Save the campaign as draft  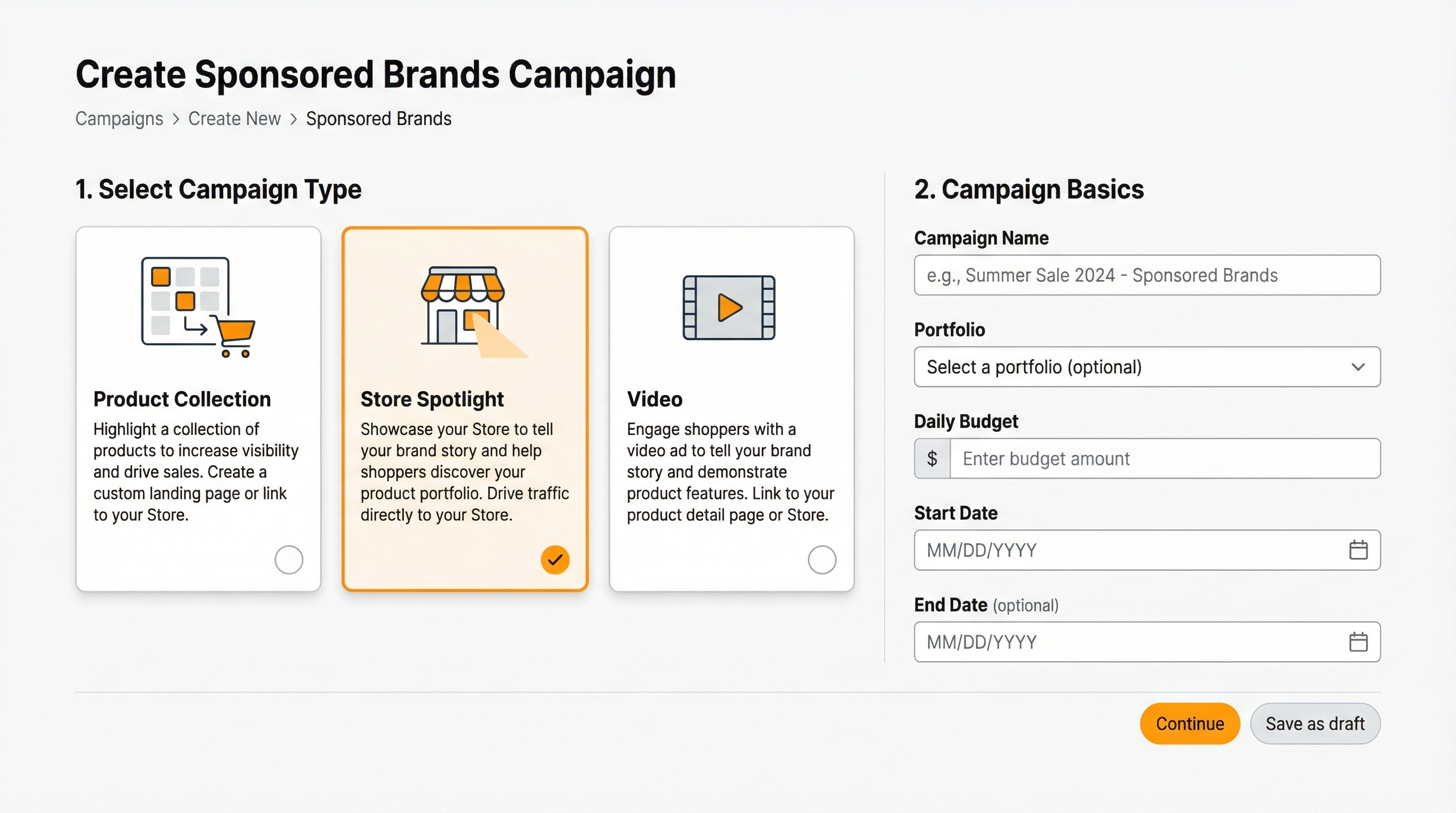point(1315,723)
